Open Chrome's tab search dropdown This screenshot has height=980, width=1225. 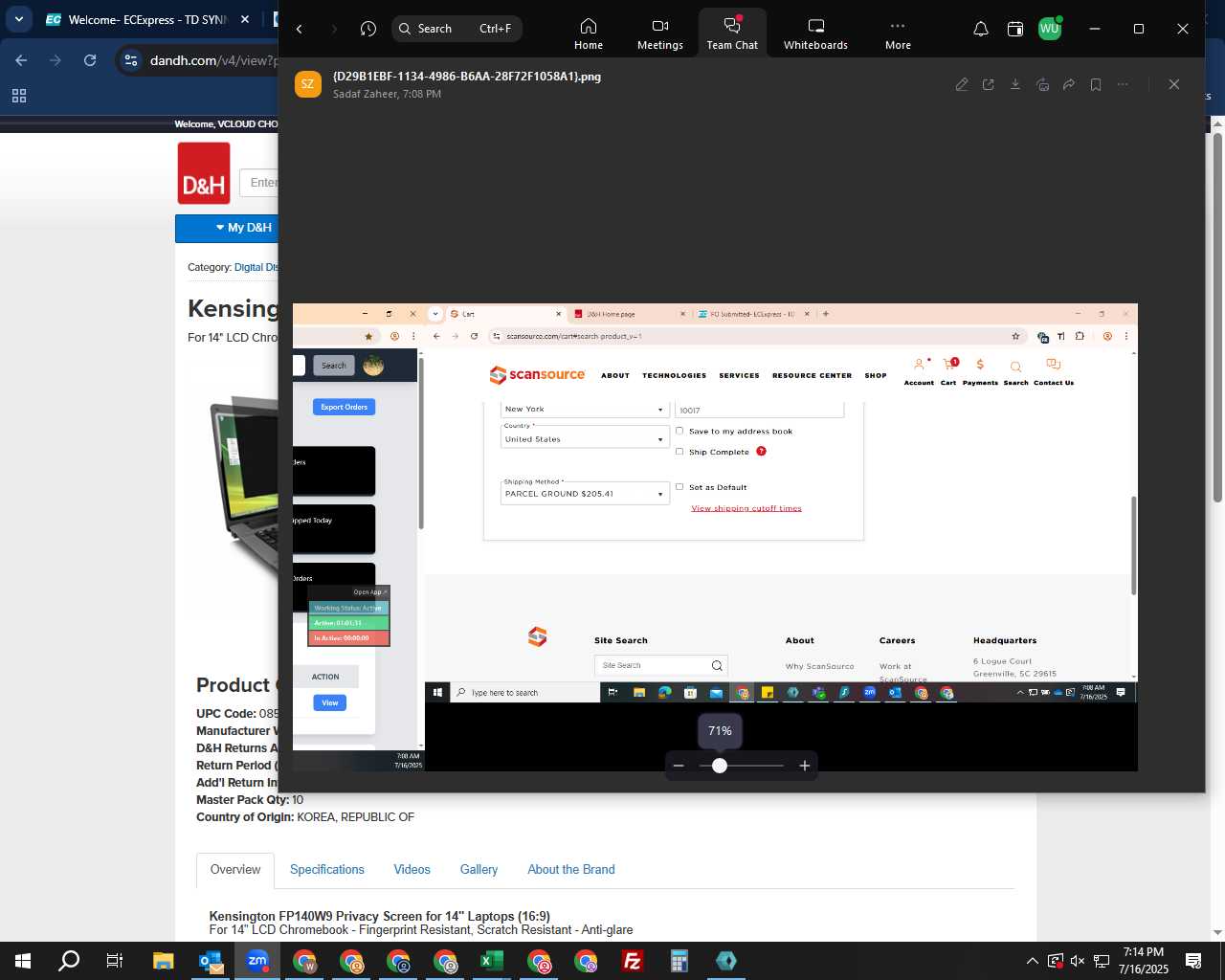18,19
